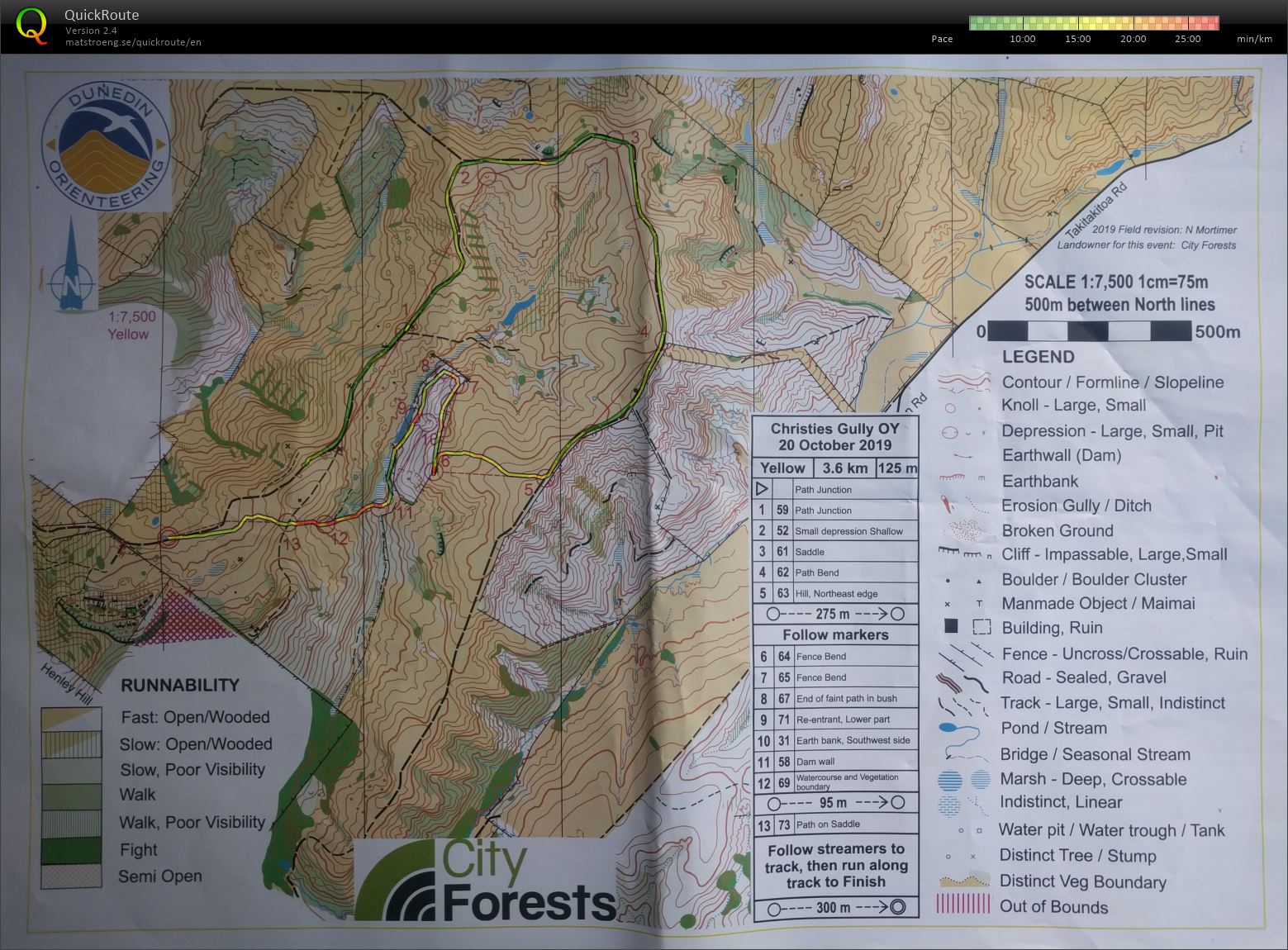Click the start triangle in control table
Image resolution: width=1288 pixels, height=950 pixels.
coord(763,489)
